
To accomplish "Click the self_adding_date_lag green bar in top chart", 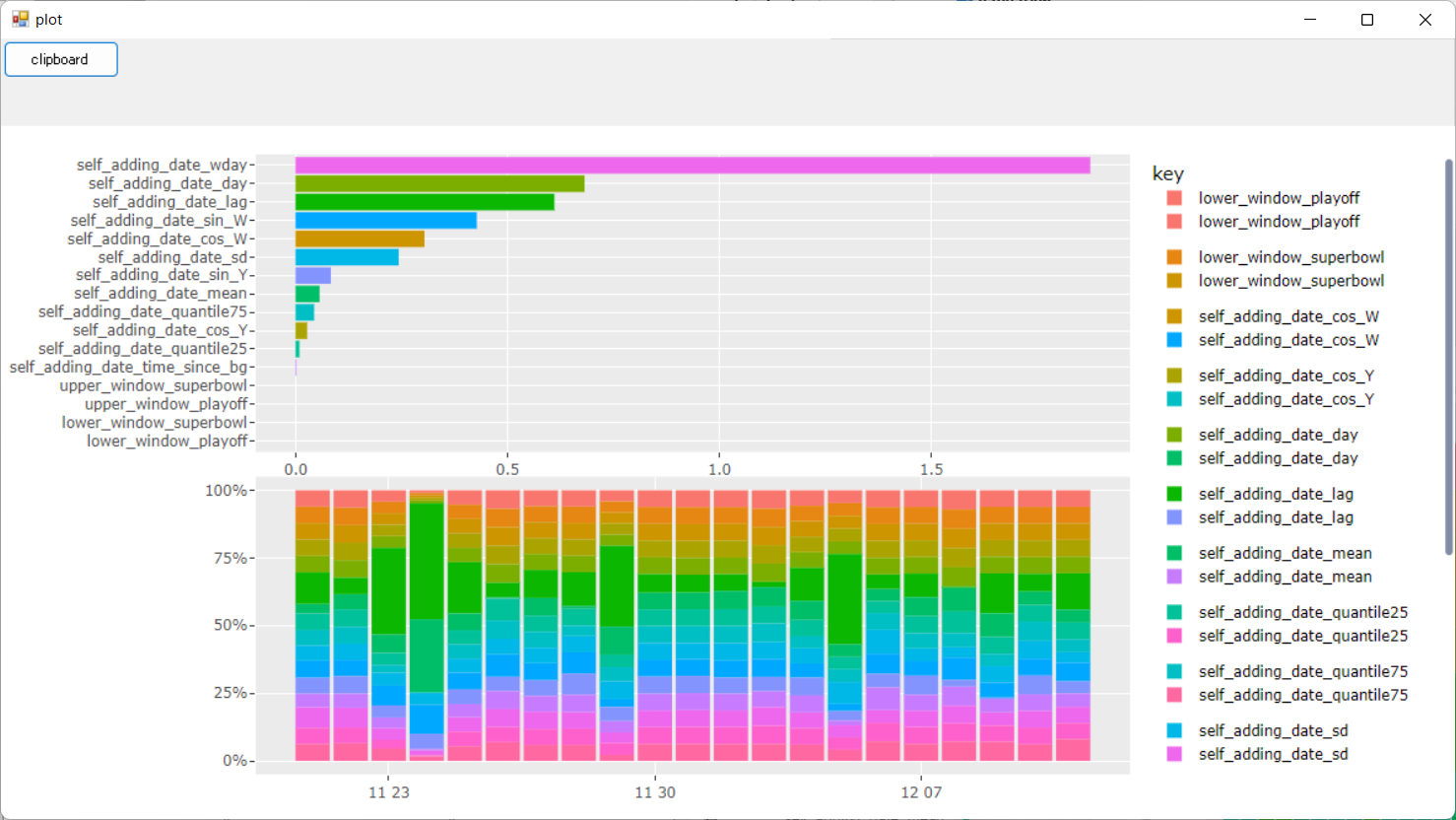I will coord(425,202).
